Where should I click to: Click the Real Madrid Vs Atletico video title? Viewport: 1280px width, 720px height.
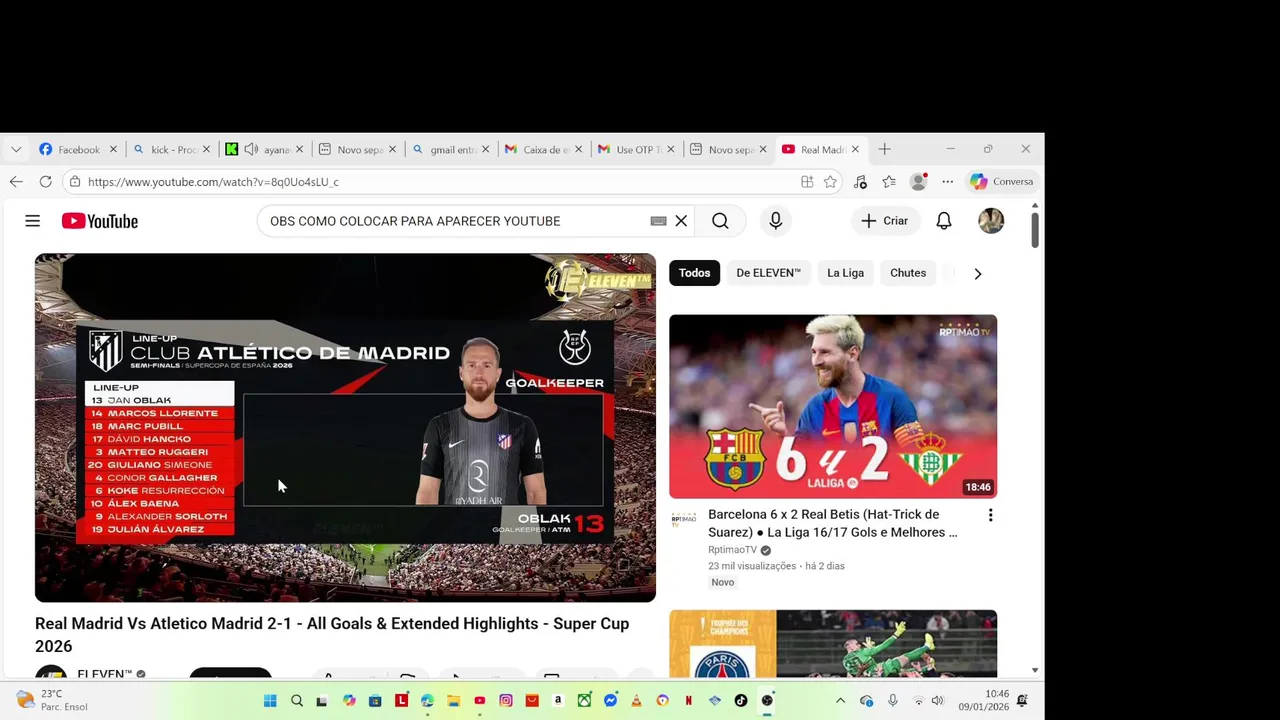[x=332, y=634]
